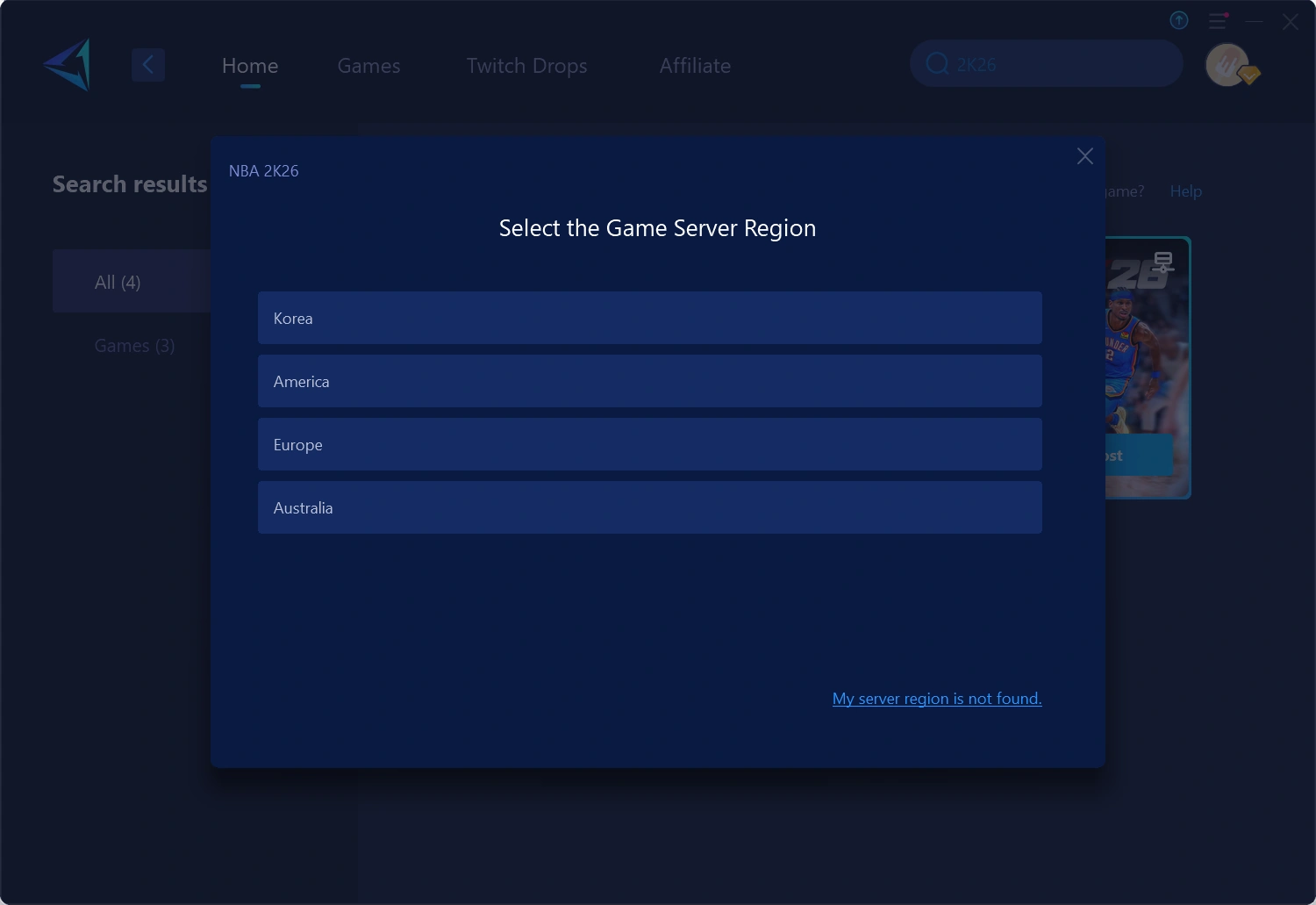Click the magnifier search icon

(937, 64)
